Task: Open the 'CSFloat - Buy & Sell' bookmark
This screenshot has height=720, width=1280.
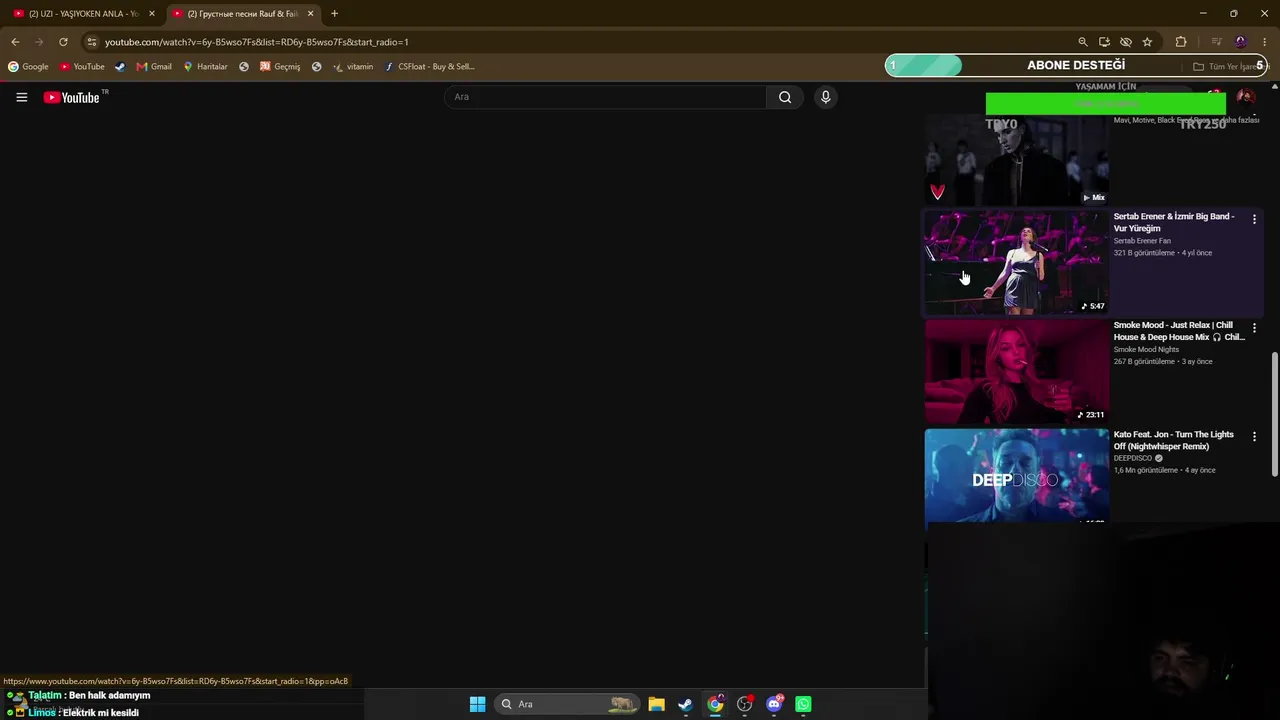Action: coord(430,67)
